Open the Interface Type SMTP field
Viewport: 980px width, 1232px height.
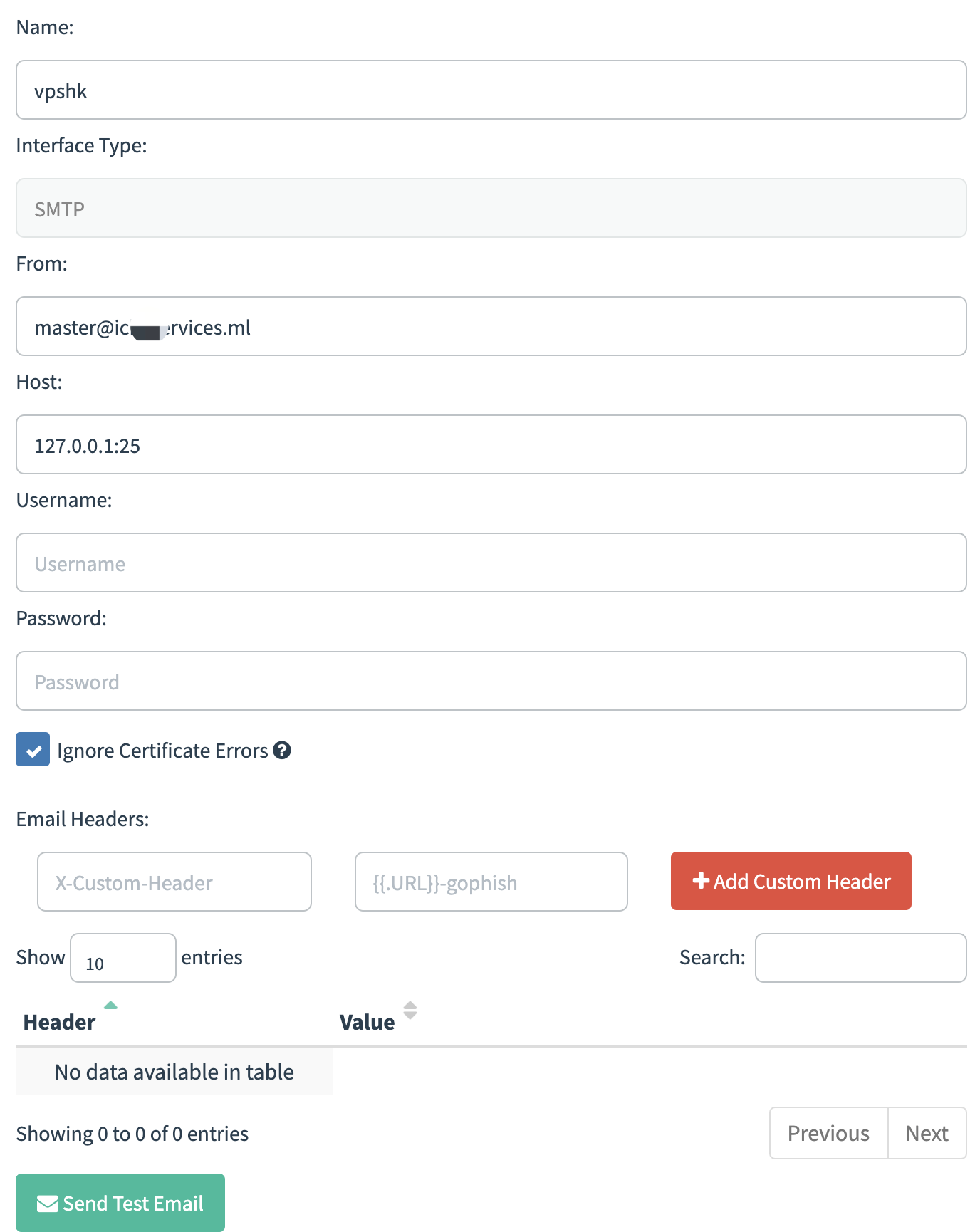491,208
